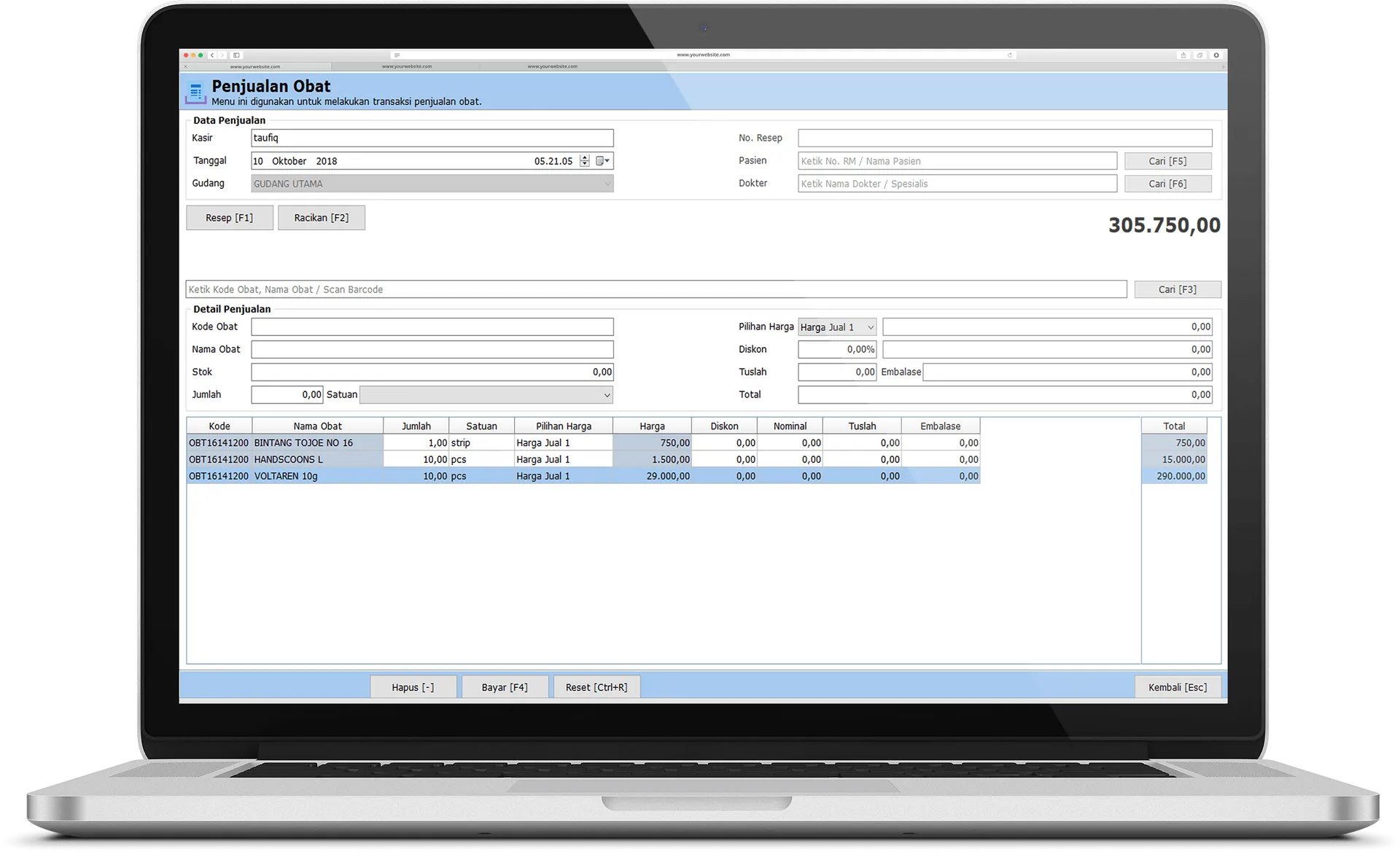Click the 1.500,00 price cell
Viewport: 1400px width, 852px height.
652,460
